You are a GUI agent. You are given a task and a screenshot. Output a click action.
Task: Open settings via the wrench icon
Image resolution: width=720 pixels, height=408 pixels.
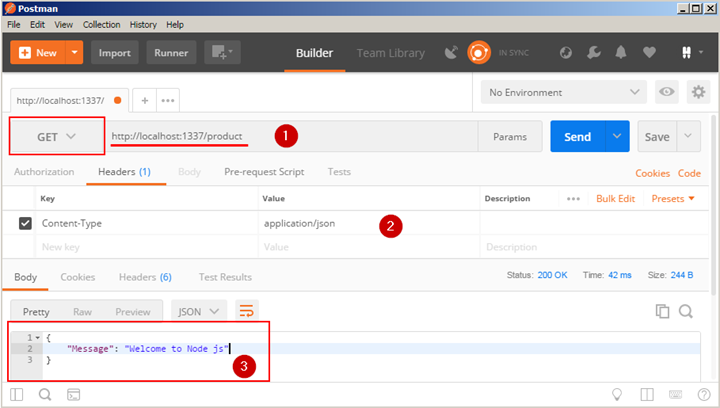(x=593, y=53)
